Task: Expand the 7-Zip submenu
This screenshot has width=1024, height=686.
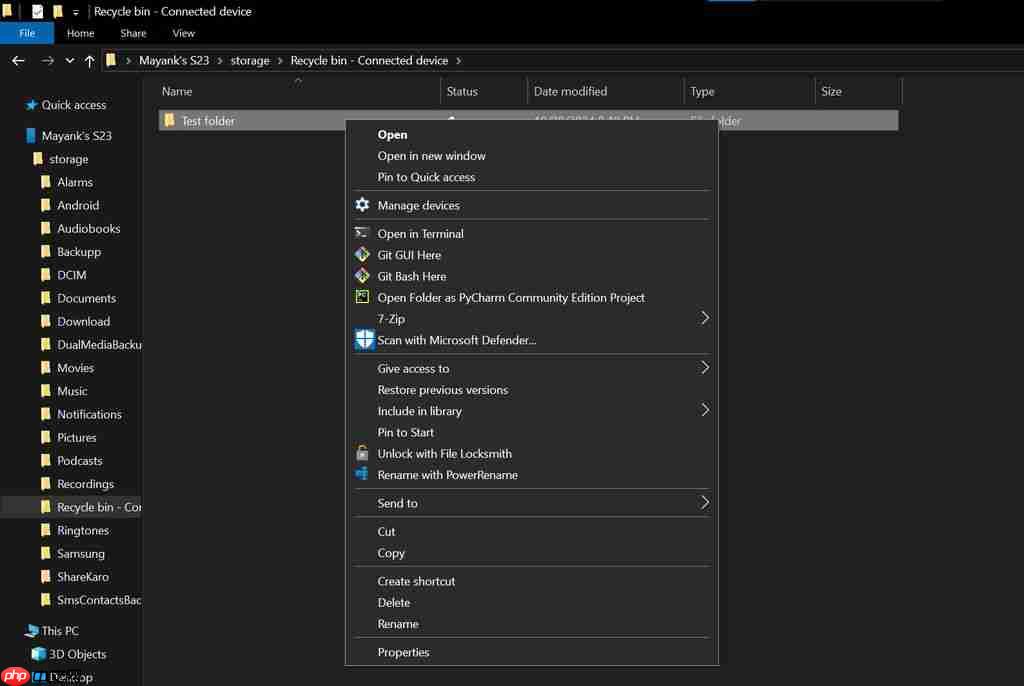Action: tap(391, 318)
